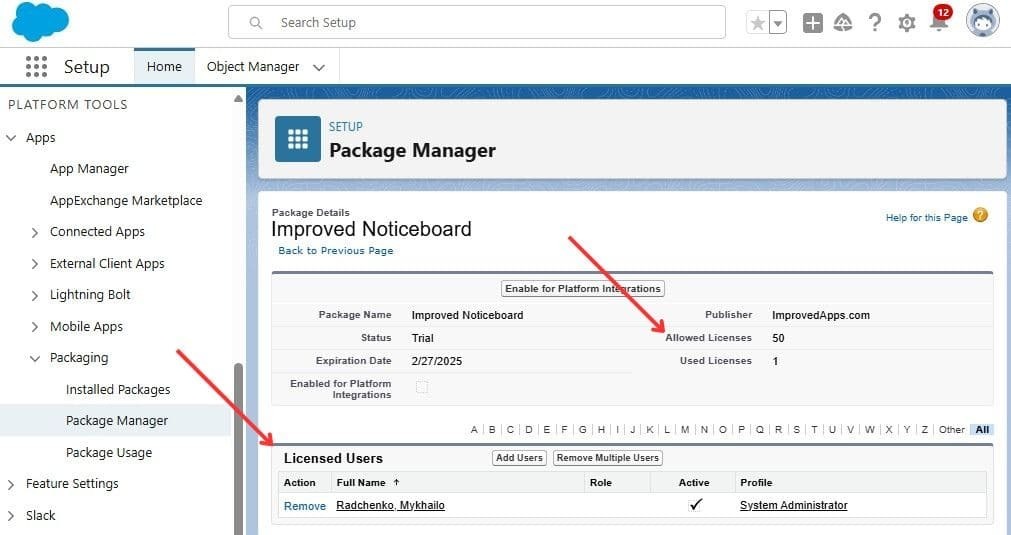Click the Expiration Date value 2/27/2025

coord(437,361)
